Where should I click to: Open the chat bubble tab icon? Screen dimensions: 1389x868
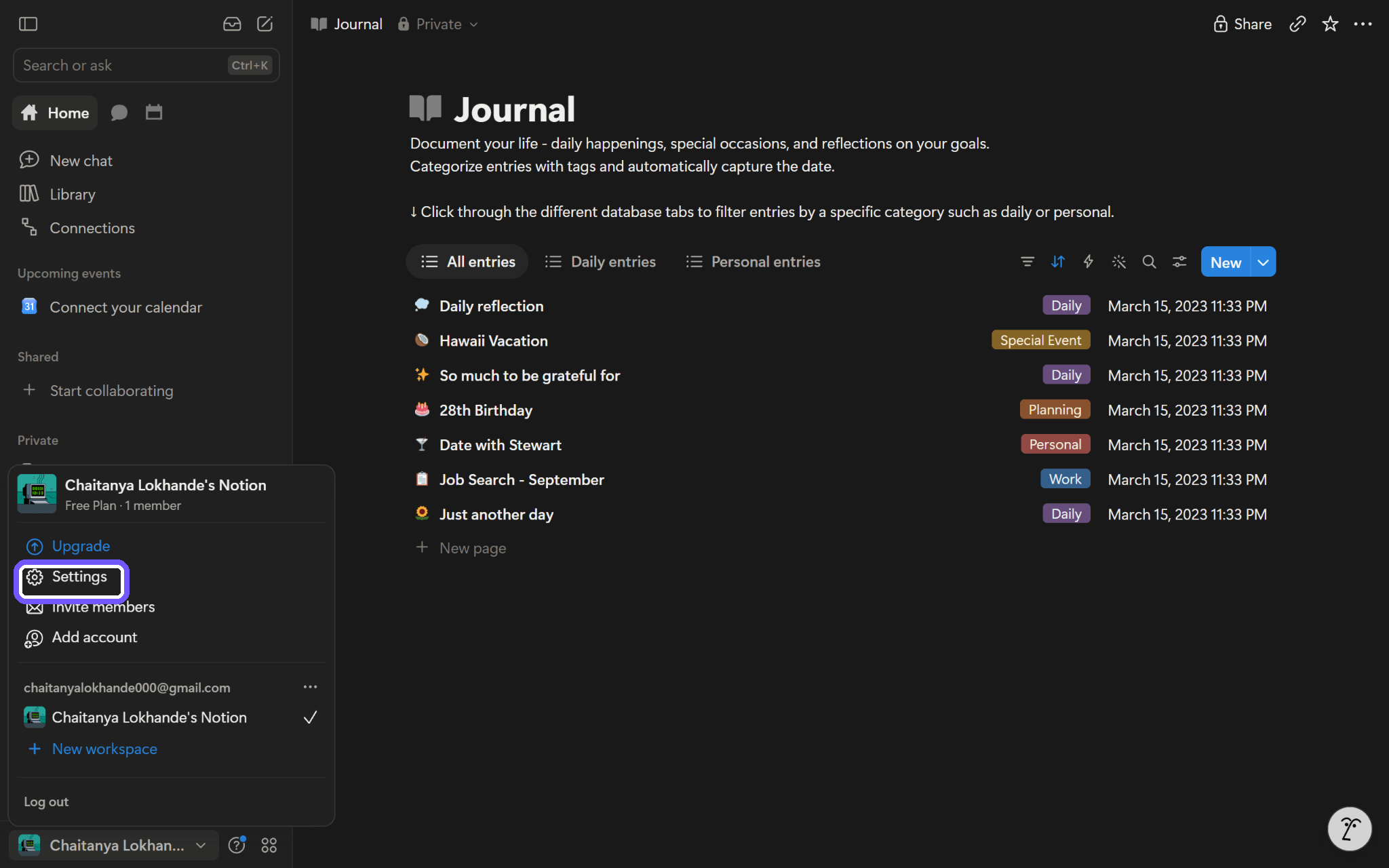[119, 113]
